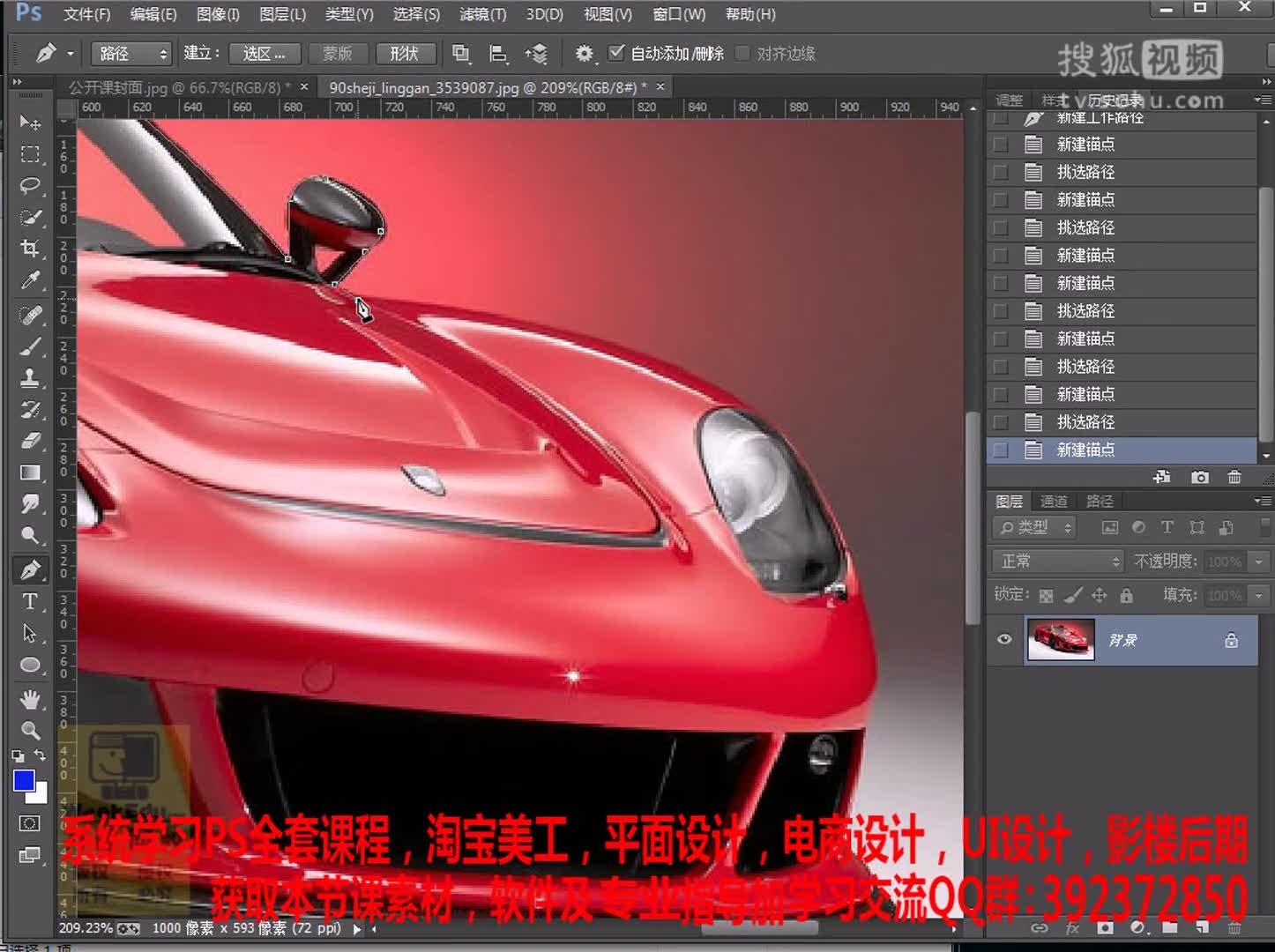The image size is (1275, 952).
Task: Hide the 背景 layer with eye icon
Action: [1004, 640]
